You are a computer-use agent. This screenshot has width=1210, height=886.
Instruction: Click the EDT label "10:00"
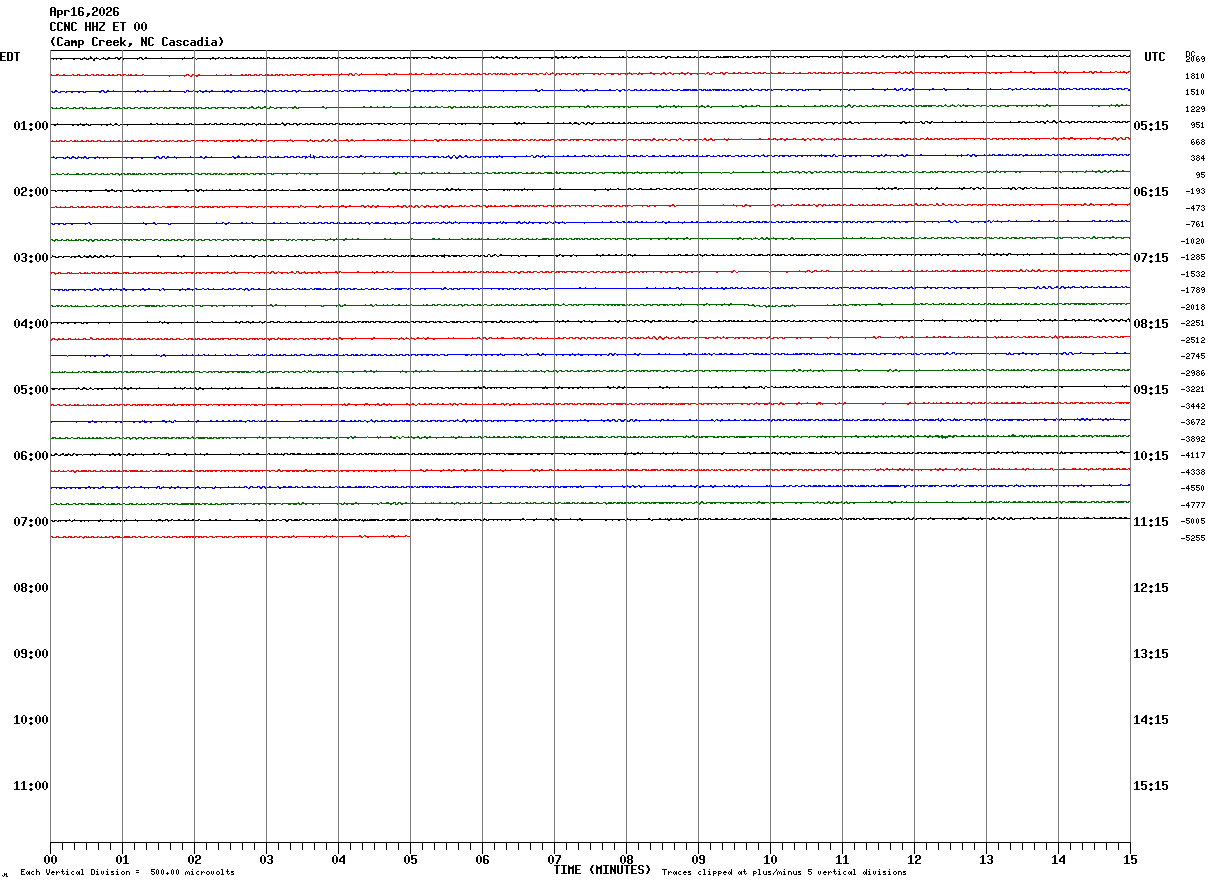pyautogui.click(x=31, y=720)
